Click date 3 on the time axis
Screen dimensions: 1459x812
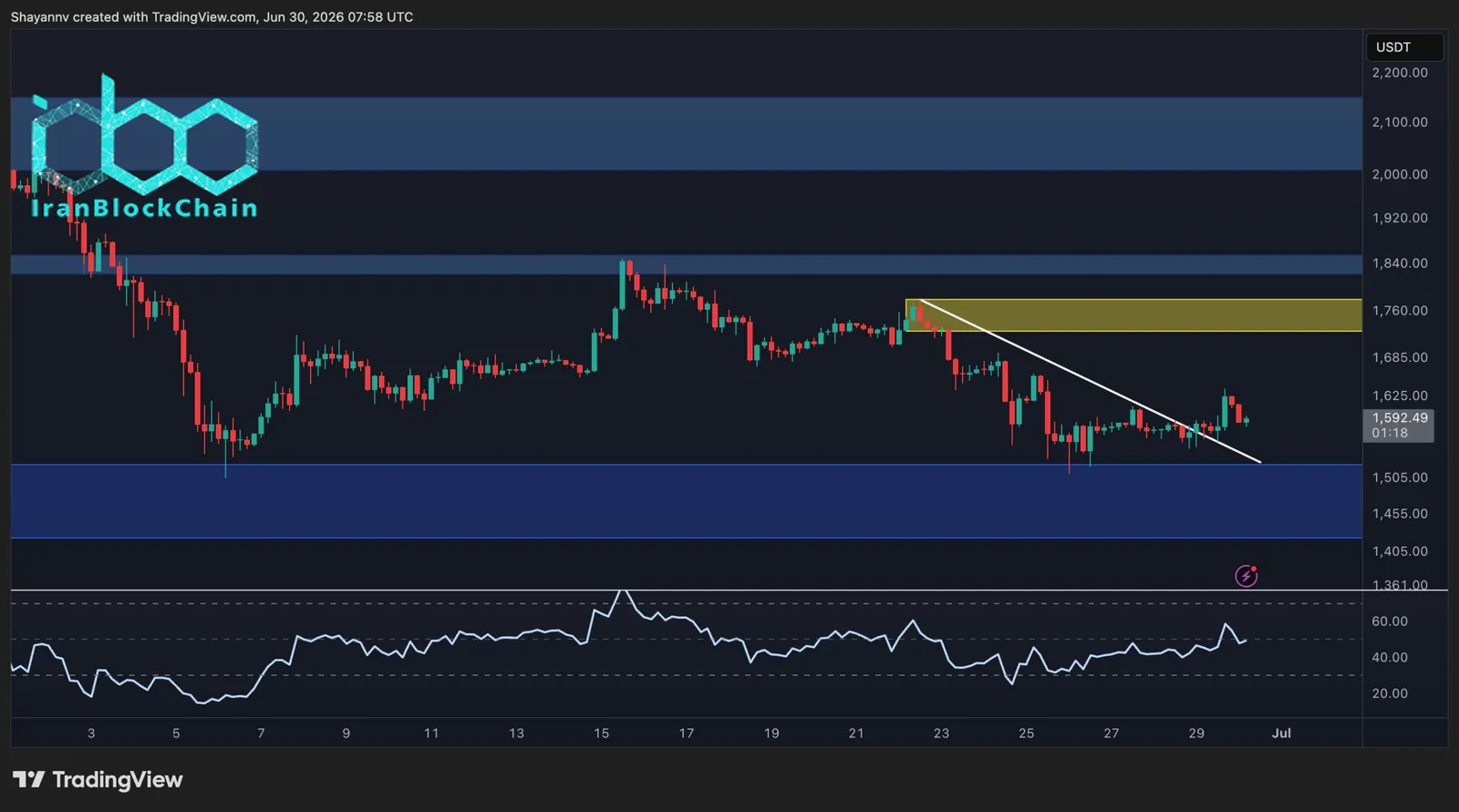point(91,733)
